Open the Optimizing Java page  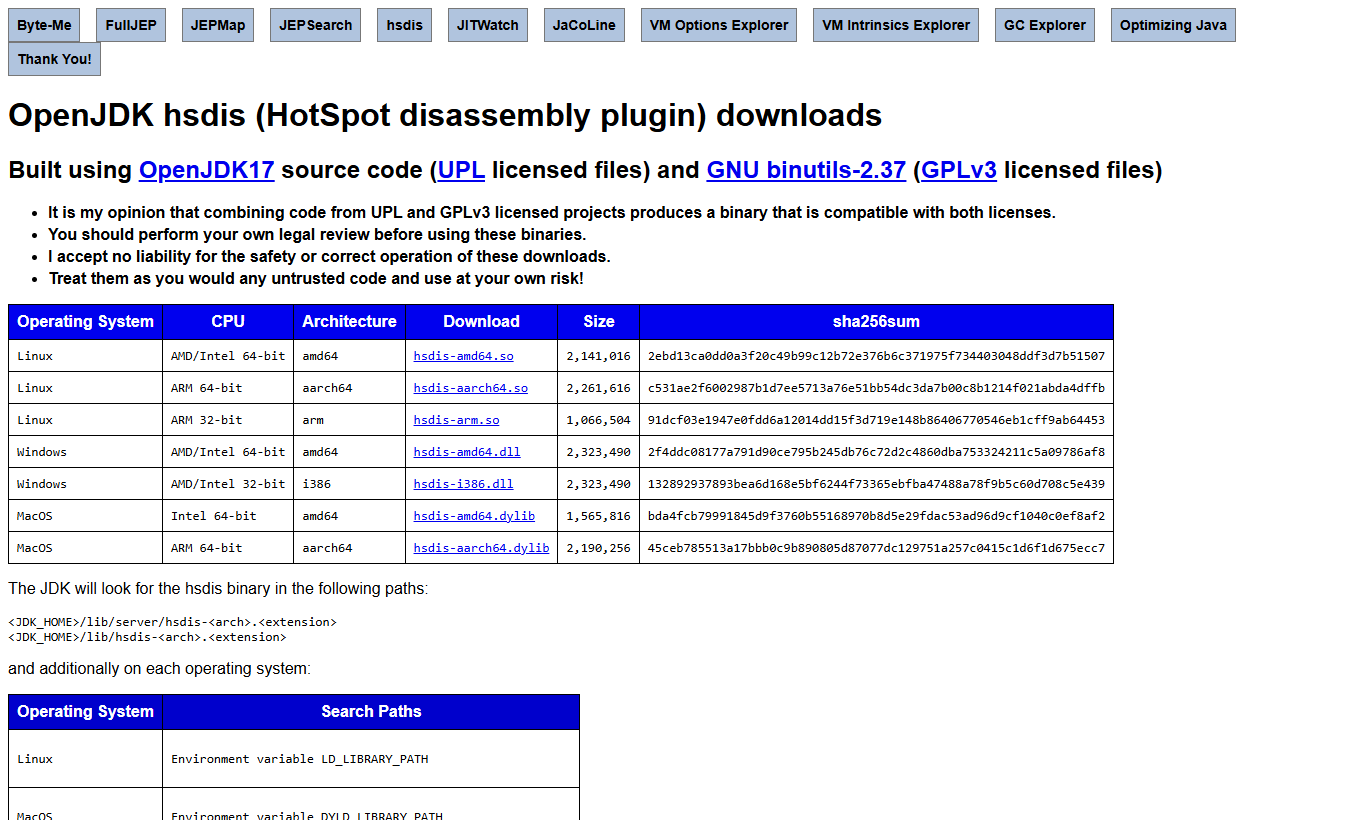pyautogui.click(x=1173, y=25)
